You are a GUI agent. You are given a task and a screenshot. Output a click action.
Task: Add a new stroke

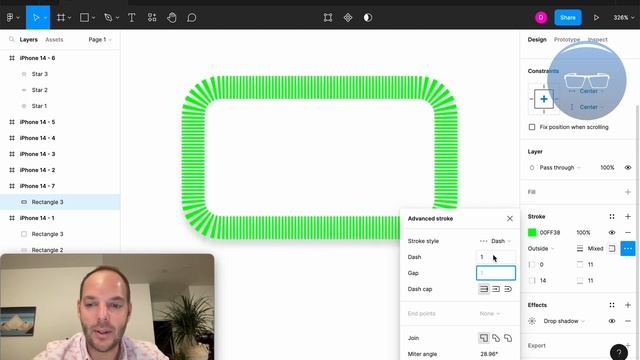(628, 216)
